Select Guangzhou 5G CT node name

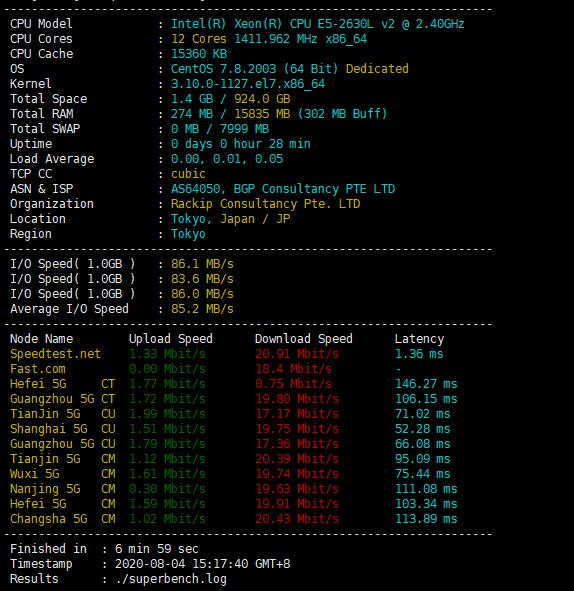click(x=63, y=399)
